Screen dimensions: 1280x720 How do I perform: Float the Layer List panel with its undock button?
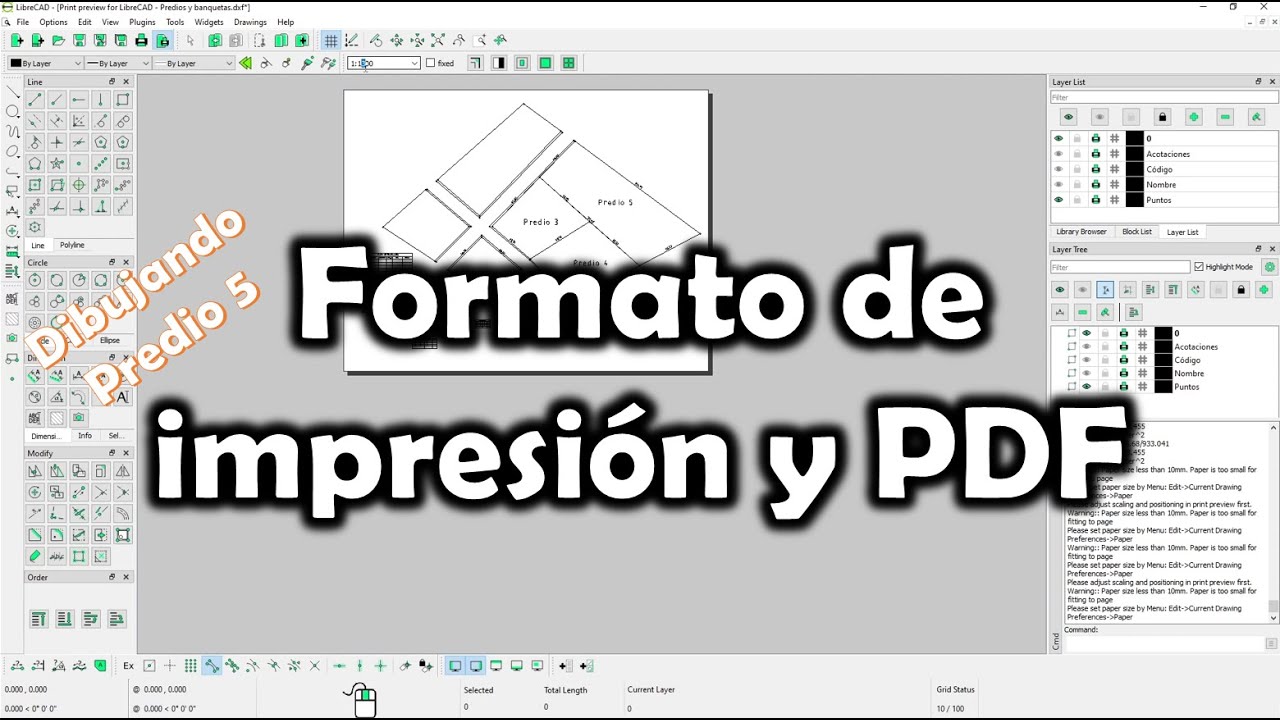pos(1258,82)
